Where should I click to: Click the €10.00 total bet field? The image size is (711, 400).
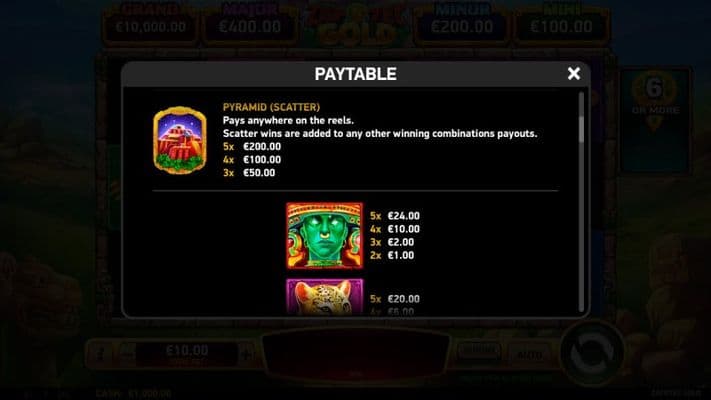pyautogui.click(x=187, y=353)
